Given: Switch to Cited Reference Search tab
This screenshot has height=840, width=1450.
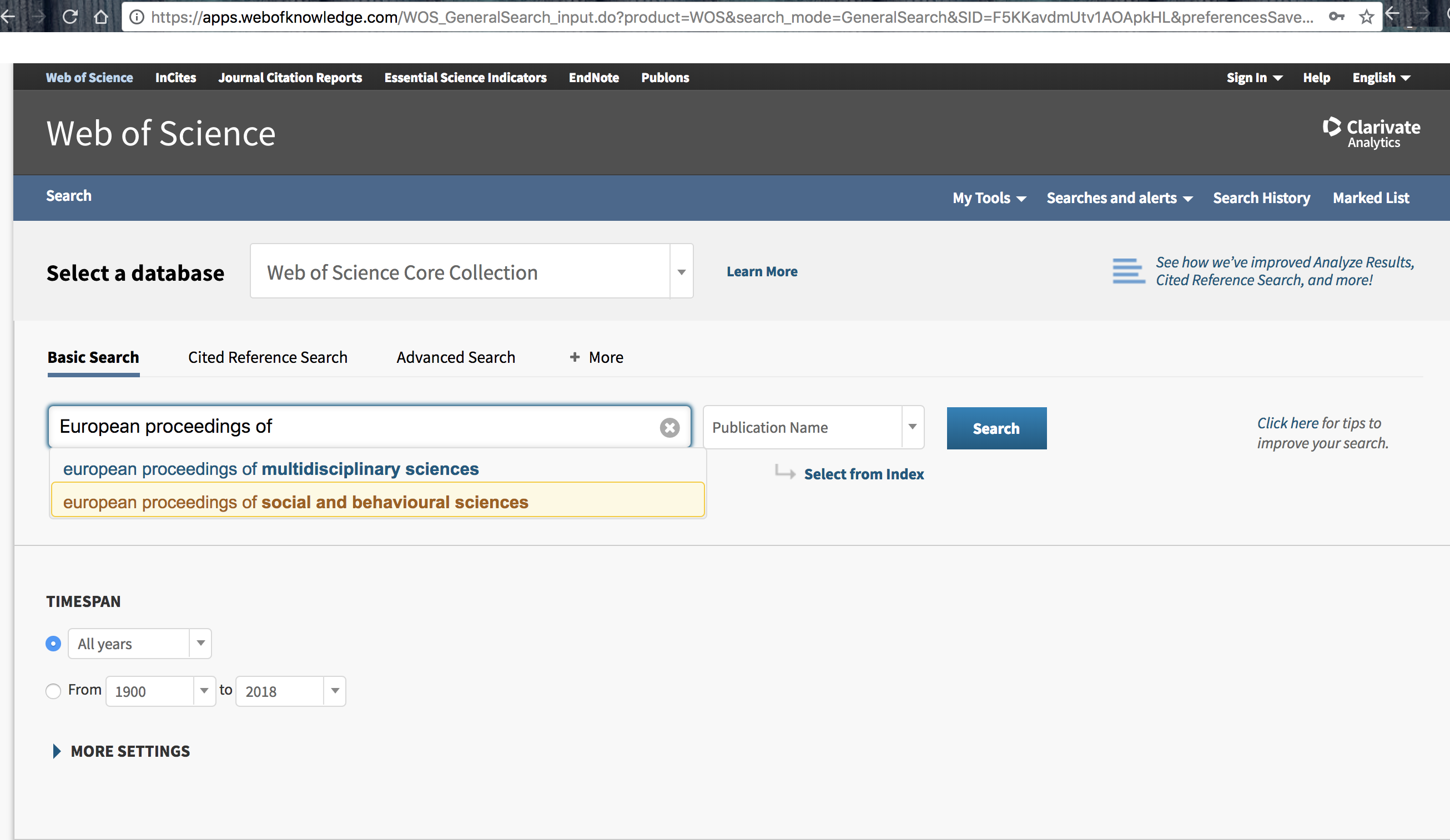Looking at the screenshot, I should (x=268, y=358).
